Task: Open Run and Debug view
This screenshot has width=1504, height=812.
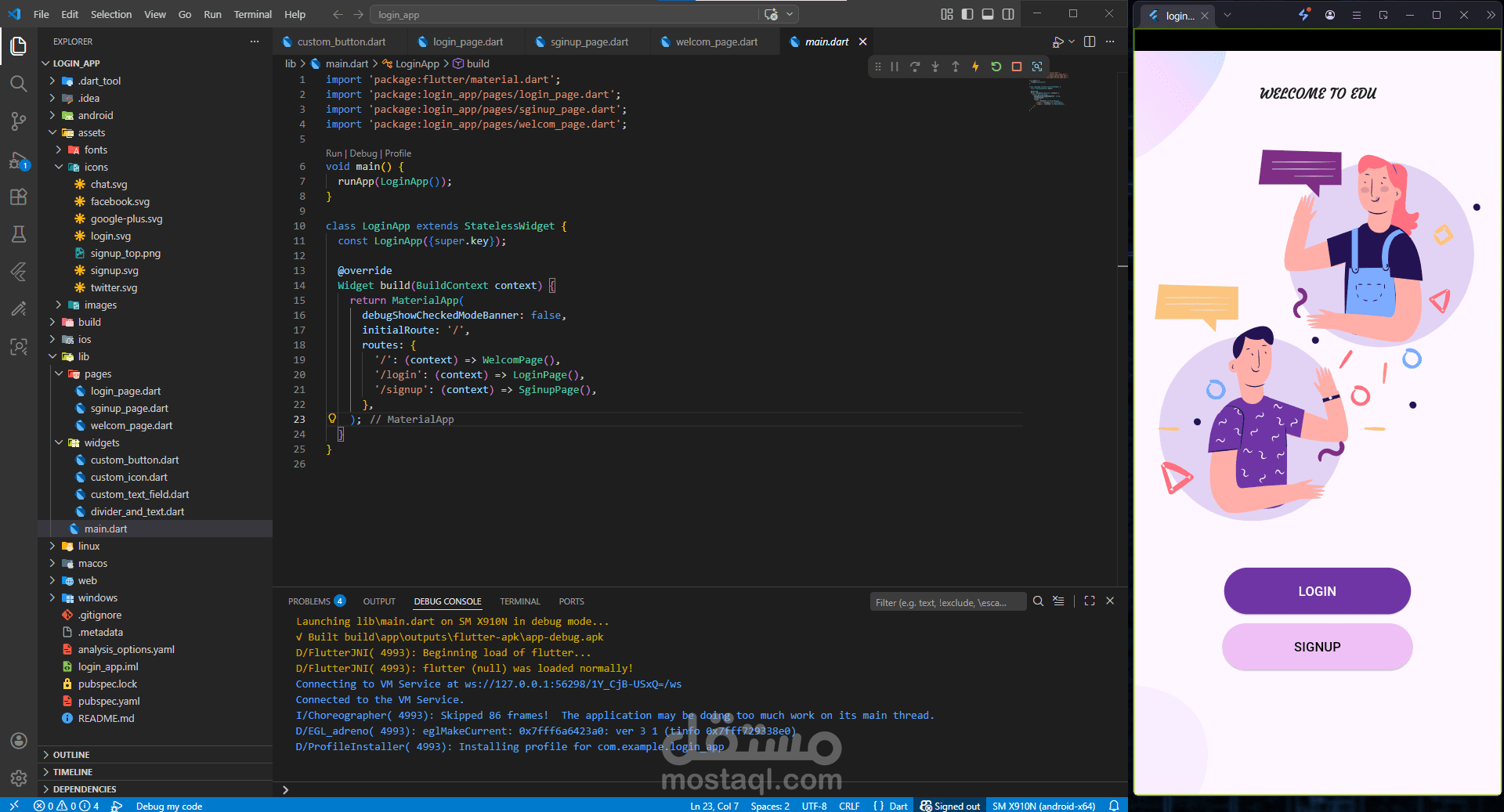Action: tap(19, 161)
